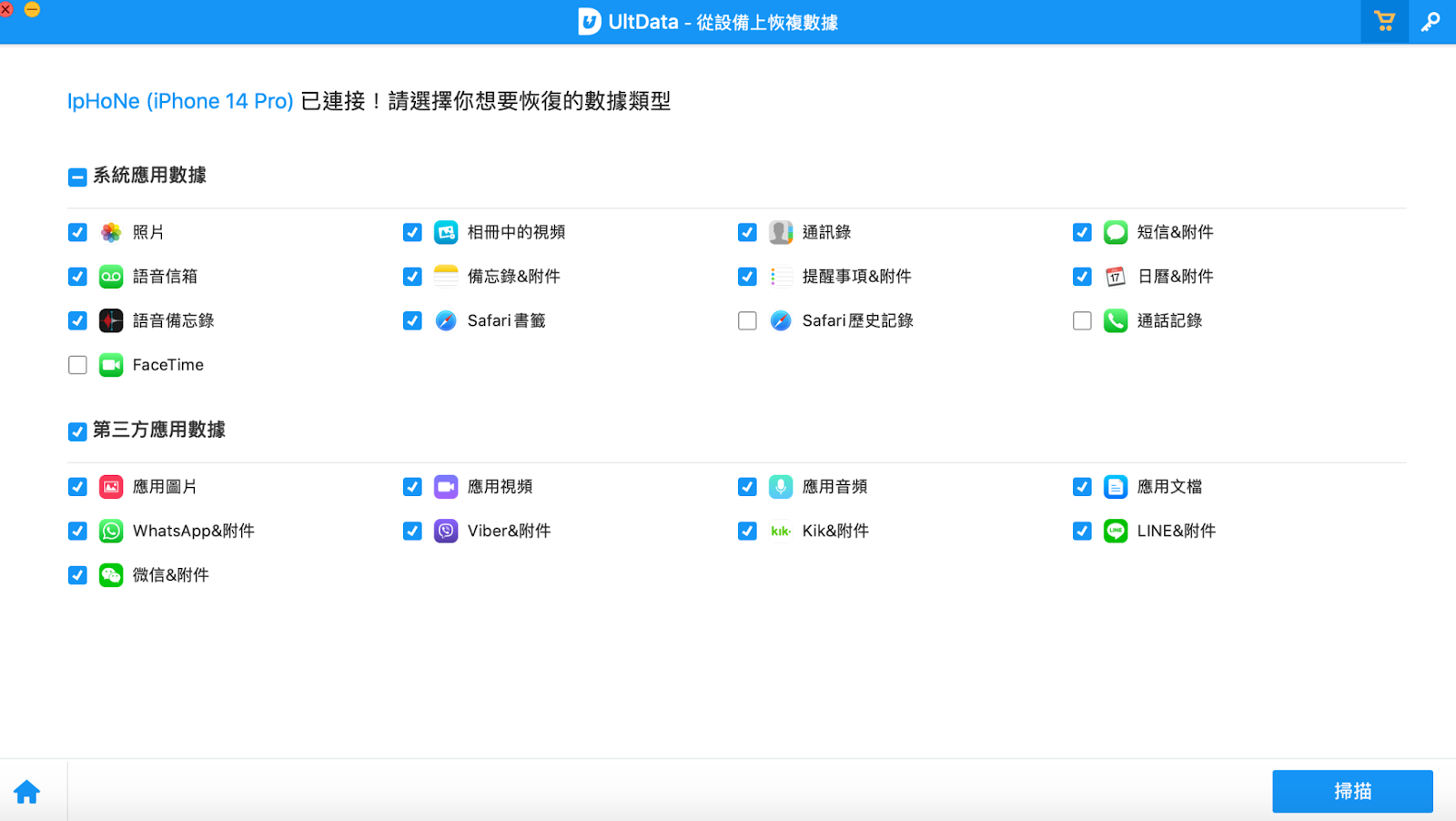Uncheck the 語音信箱 checkbox

(x=77, y=277)
